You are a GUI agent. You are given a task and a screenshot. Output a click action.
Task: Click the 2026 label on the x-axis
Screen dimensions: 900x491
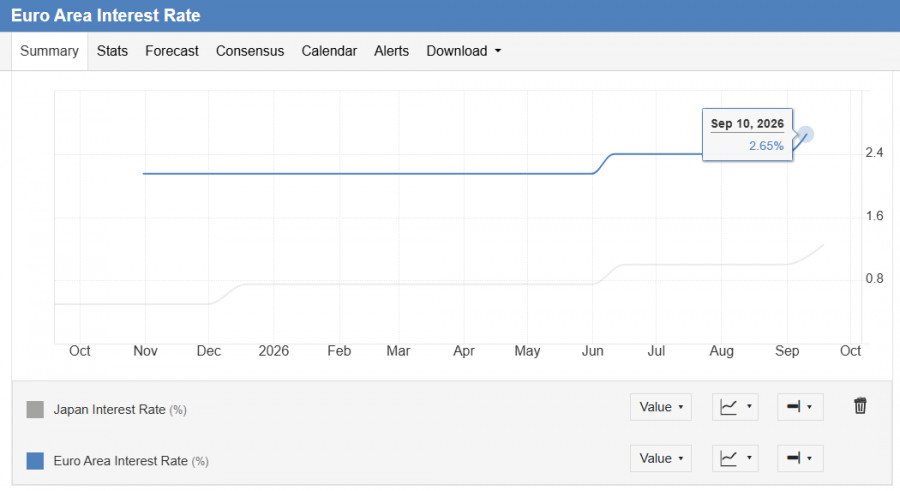(273, 351)
